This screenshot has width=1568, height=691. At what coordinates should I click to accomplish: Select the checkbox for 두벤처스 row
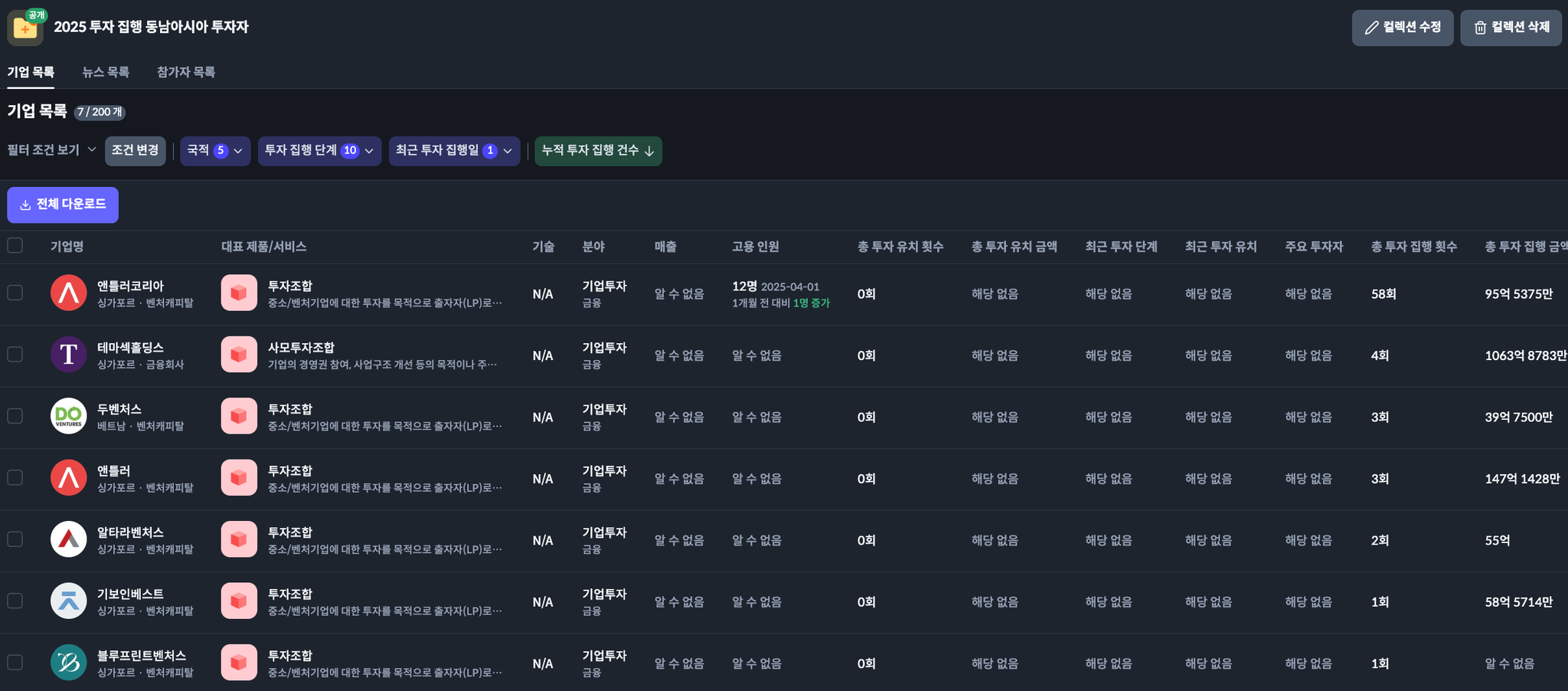point(15,417)
